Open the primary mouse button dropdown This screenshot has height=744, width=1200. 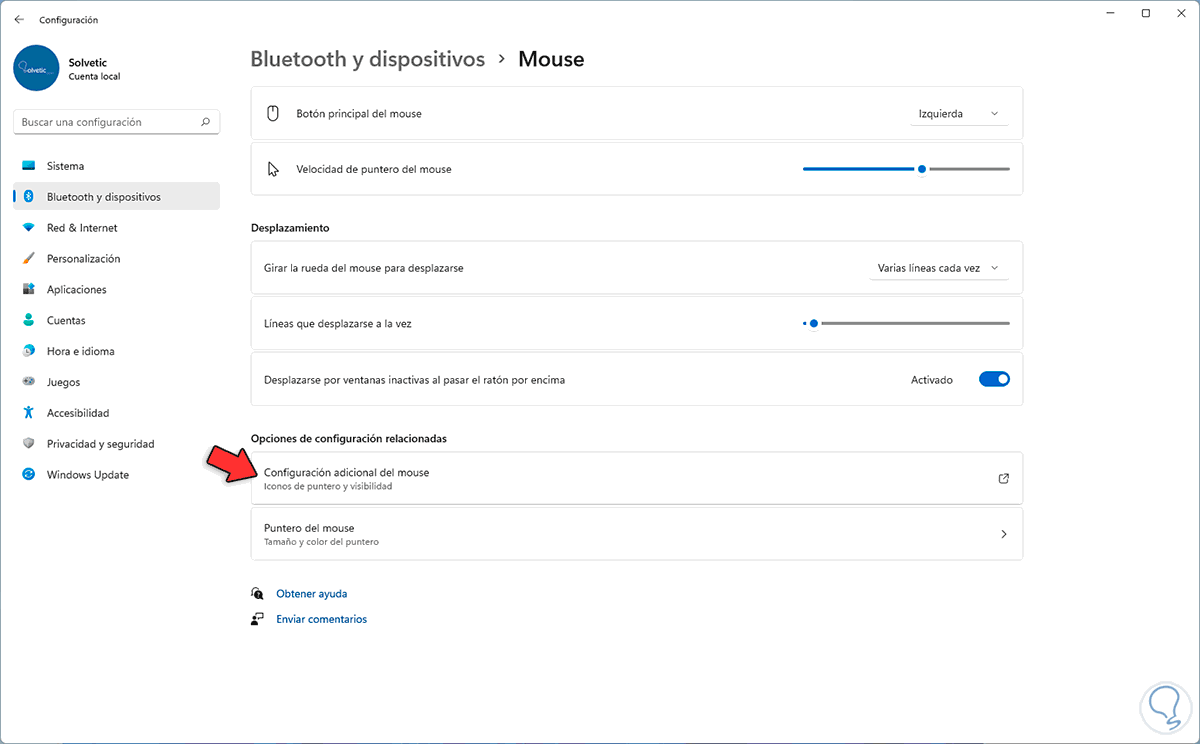(x=958, y=114)
